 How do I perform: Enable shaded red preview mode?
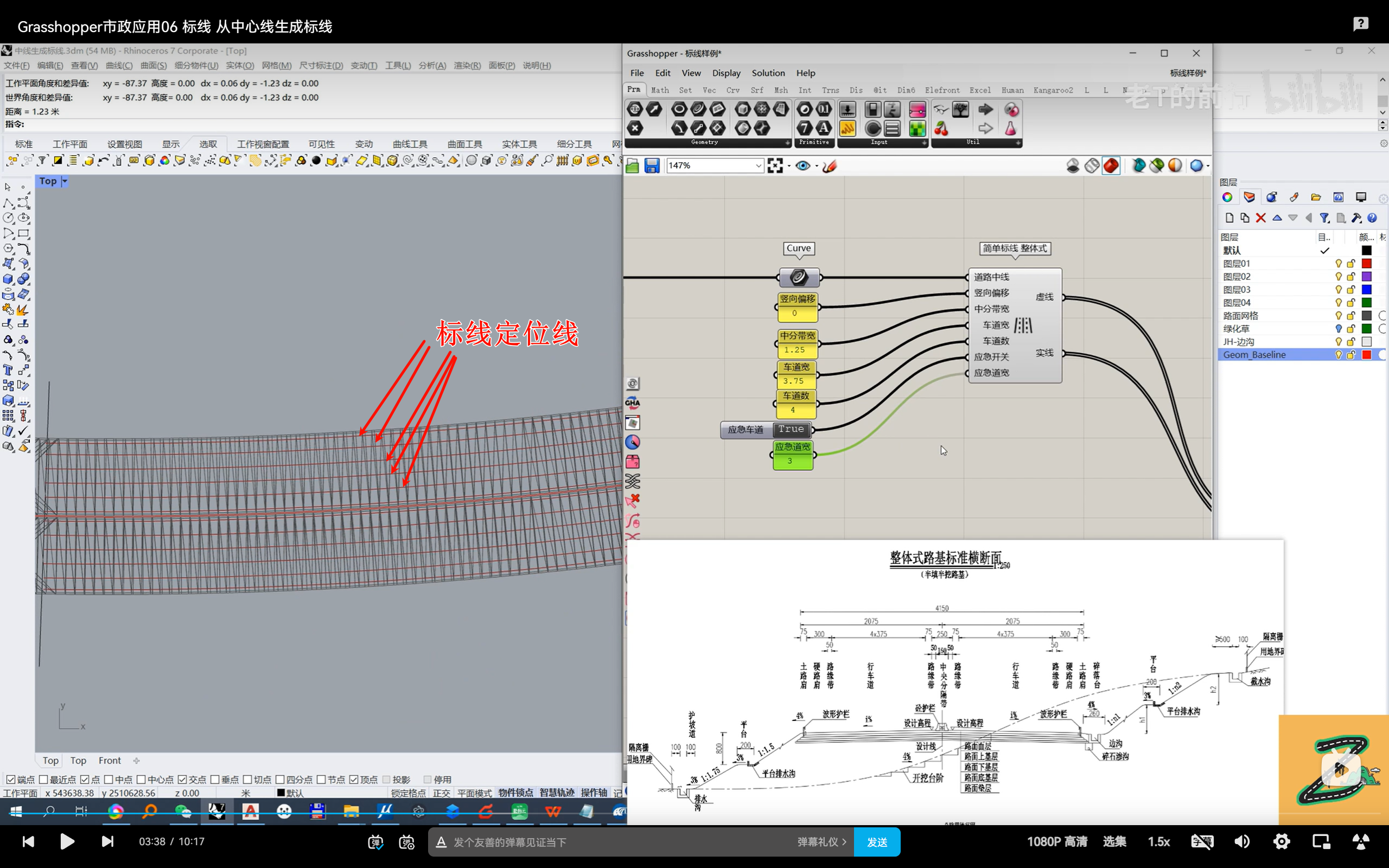[x=1111, y=166]
